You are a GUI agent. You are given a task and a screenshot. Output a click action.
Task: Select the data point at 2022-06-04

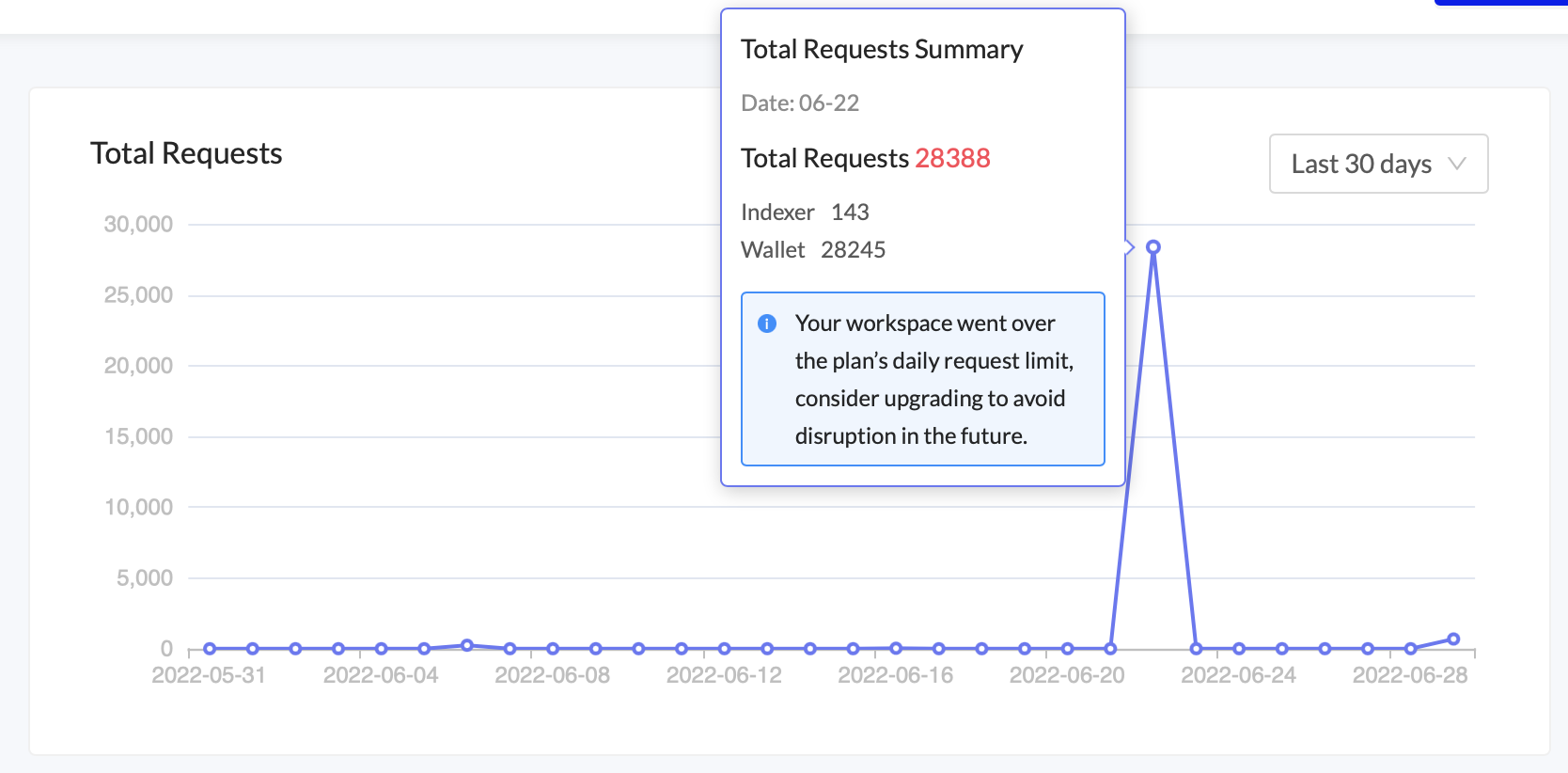[382, 649]
